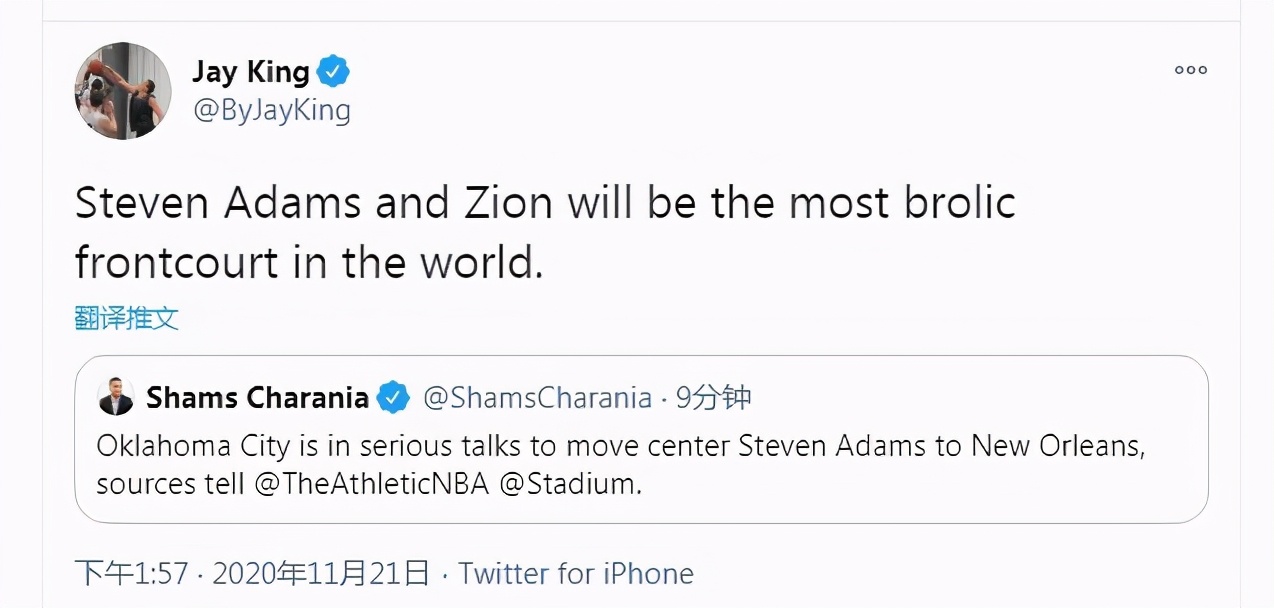The width and height of the screenshot is (1274, 608).
Task: Click the 'sources tell' text in the quoted tweet
Action: coord(170,484)
